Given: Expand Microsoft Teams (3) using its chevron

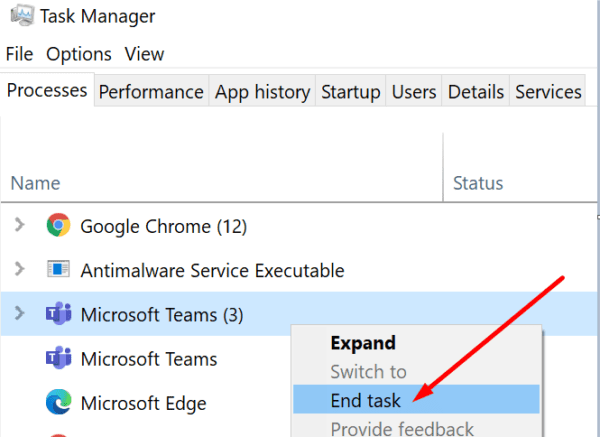Looking at the screenshot, I should [x=18, y=315].
